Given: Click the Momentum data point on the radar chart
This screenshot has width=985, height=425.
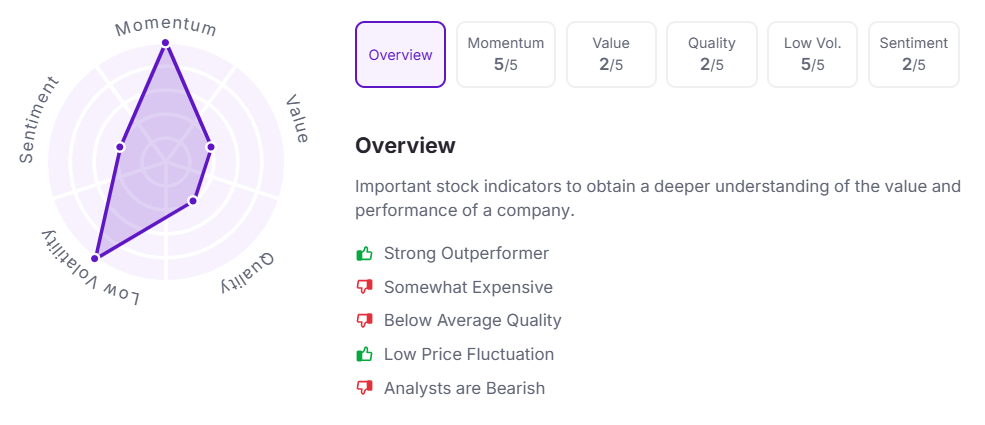Looking at the screenshot, I should 165,43.
